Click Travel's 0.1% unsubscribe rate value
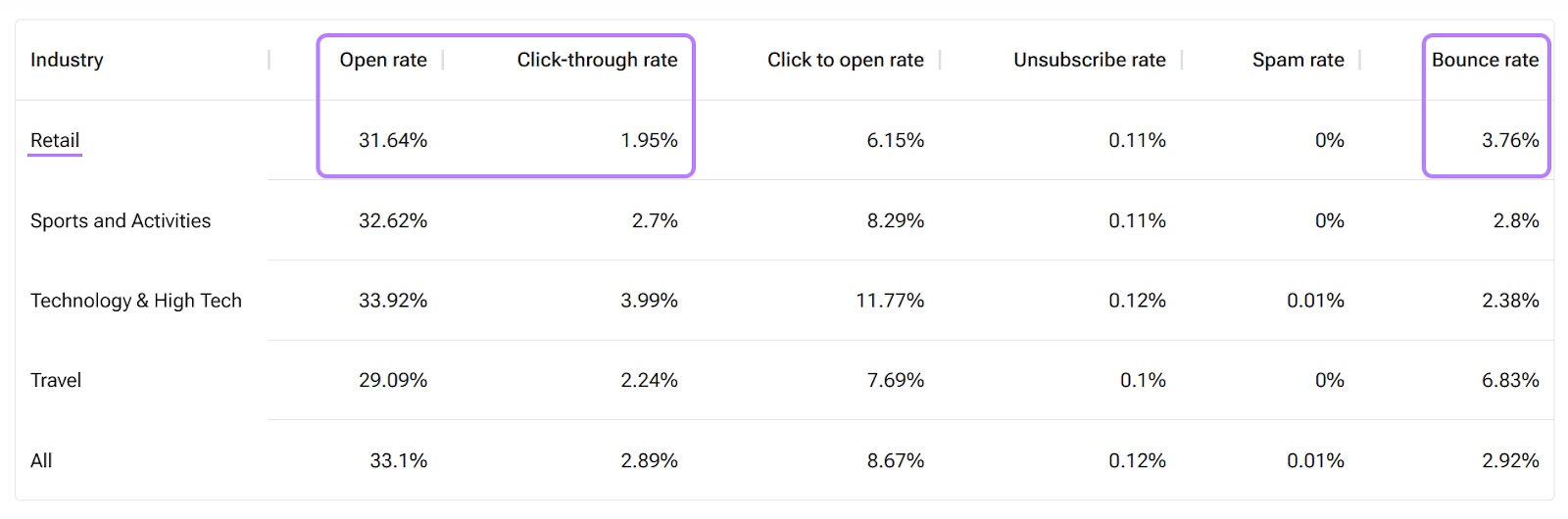Image resolution: width=1568 pixels, height=519 pixels. (1143, 380)
